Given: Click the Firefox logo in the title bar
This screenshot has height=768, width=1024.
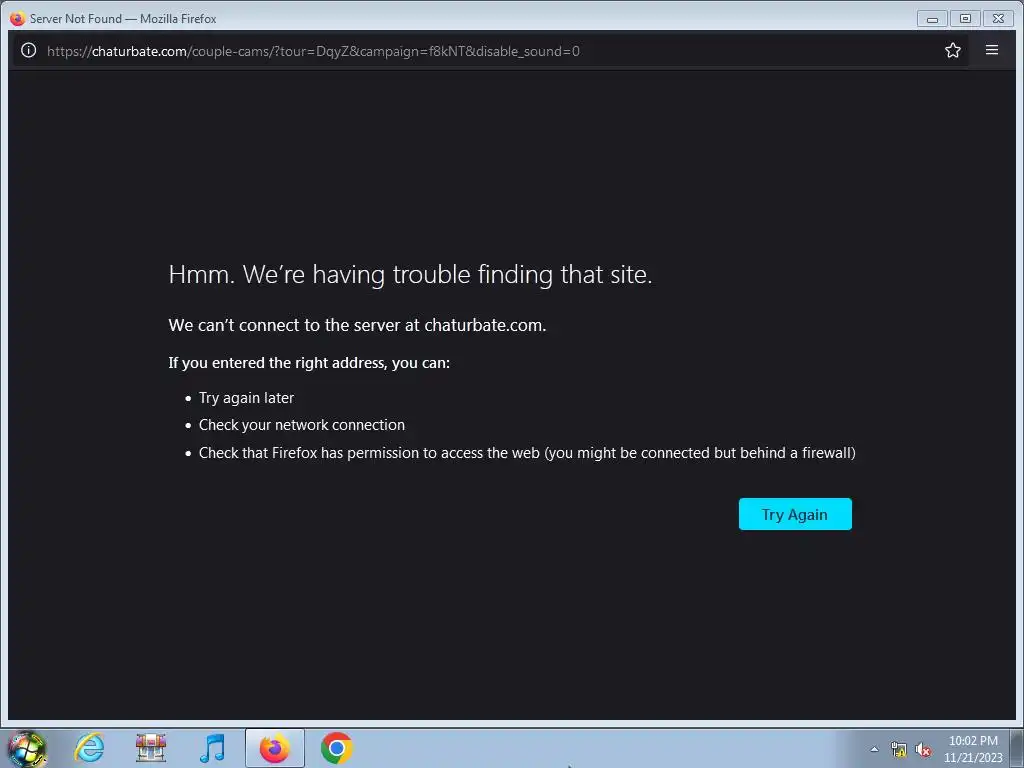Looking at the screenshot, I should [x=18, y=18].
